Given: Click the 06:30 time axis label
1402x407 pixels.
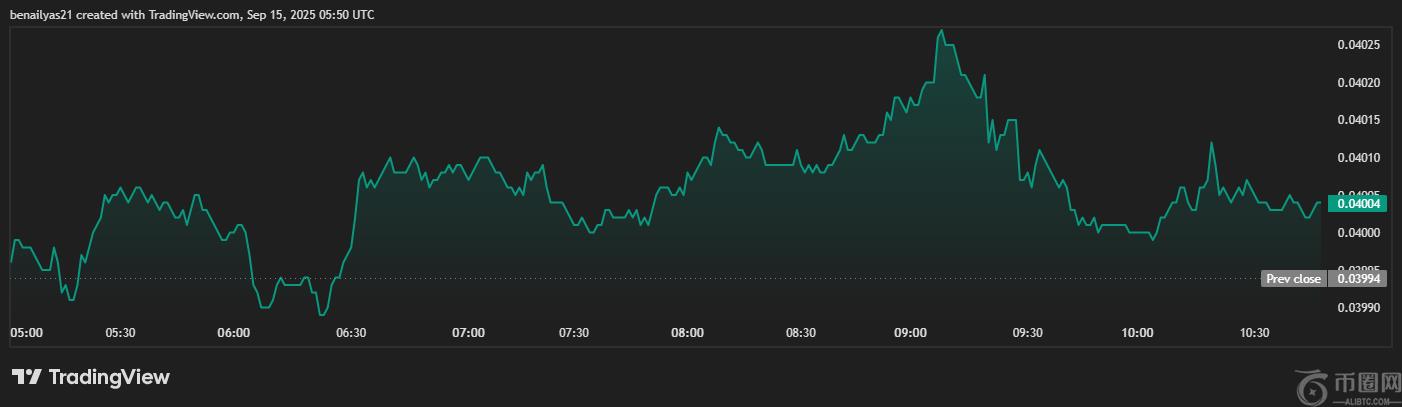Looking at the screenshot, I should coord(353,333).
